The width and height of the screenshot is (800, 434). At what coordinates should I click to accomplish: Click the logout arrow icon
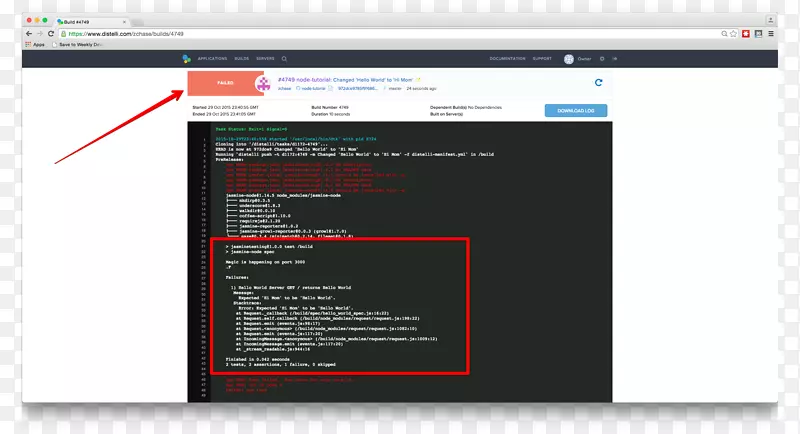coord(614,59)
